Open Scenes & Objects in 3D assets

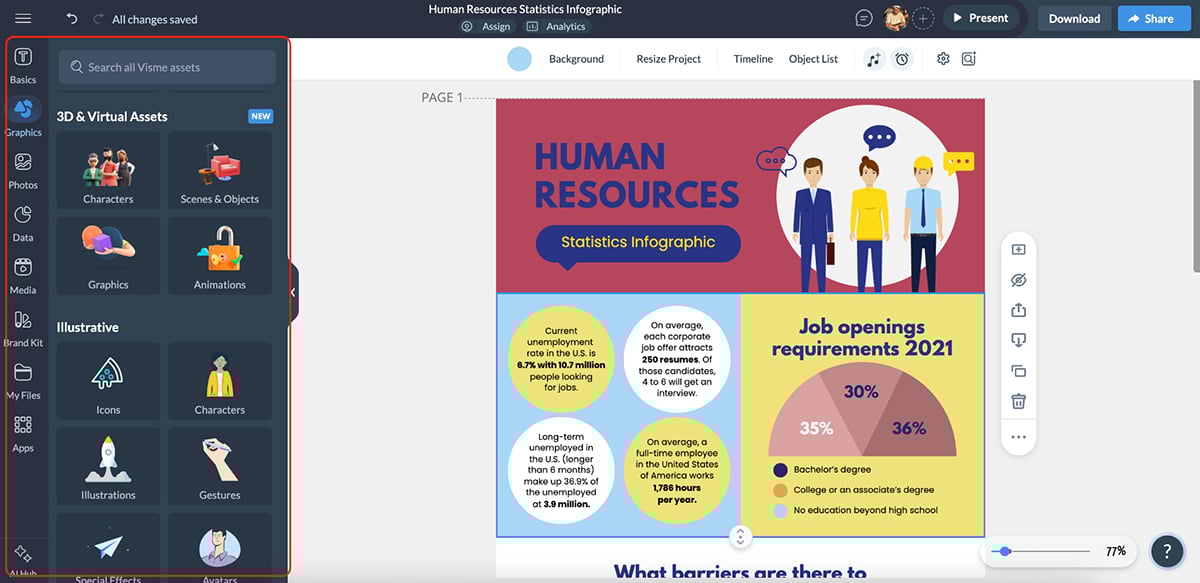[220, 170]
